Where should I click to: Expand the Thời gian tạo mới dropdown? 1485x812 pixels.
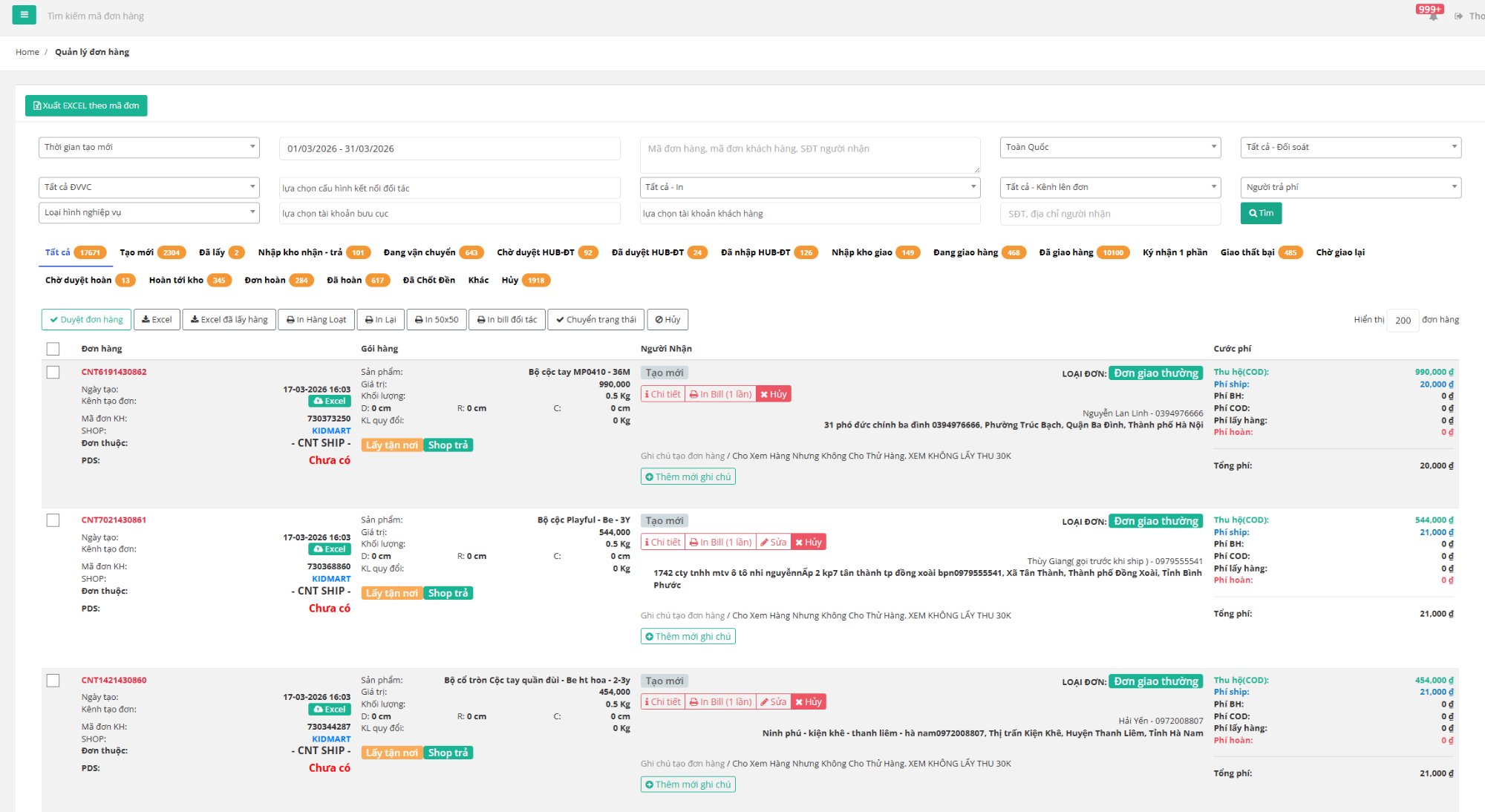click(148, 148)
